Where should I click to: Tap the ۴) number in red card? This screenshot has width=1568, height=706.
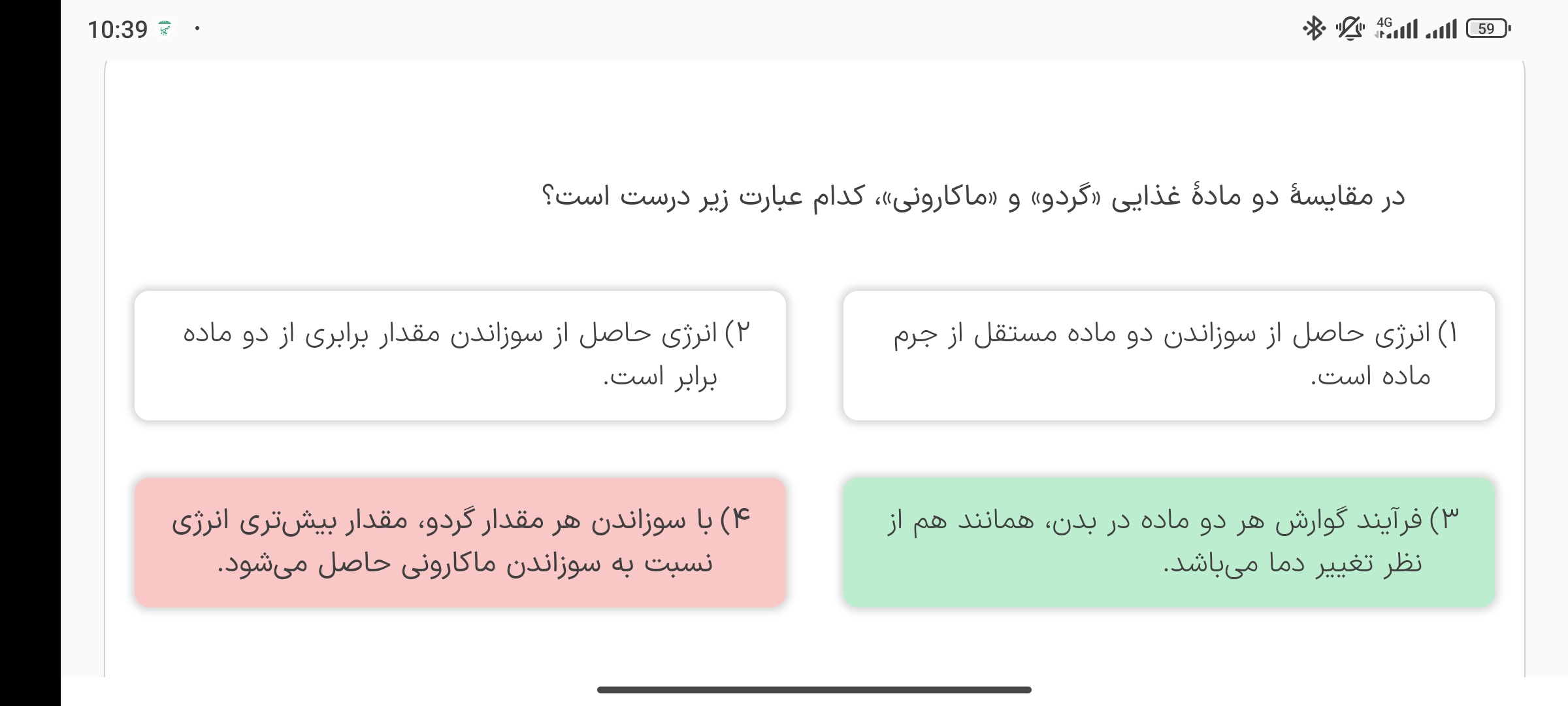pos(736,520)
